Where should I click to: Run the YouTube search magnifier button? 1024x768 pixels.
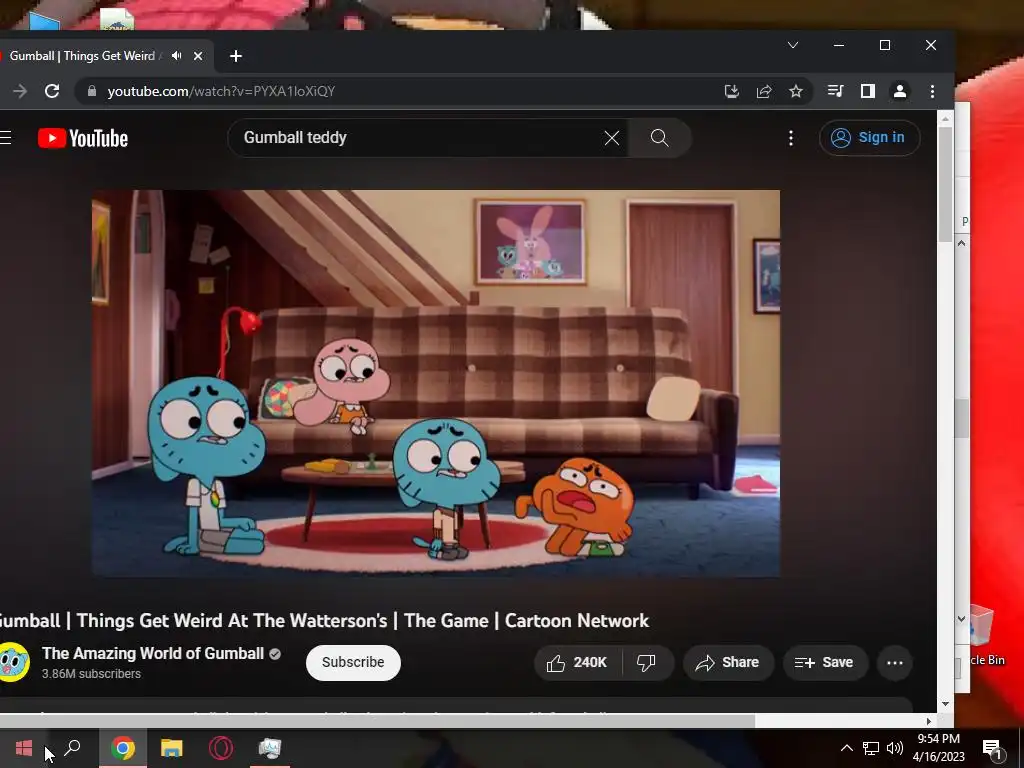tap(660, 138)
